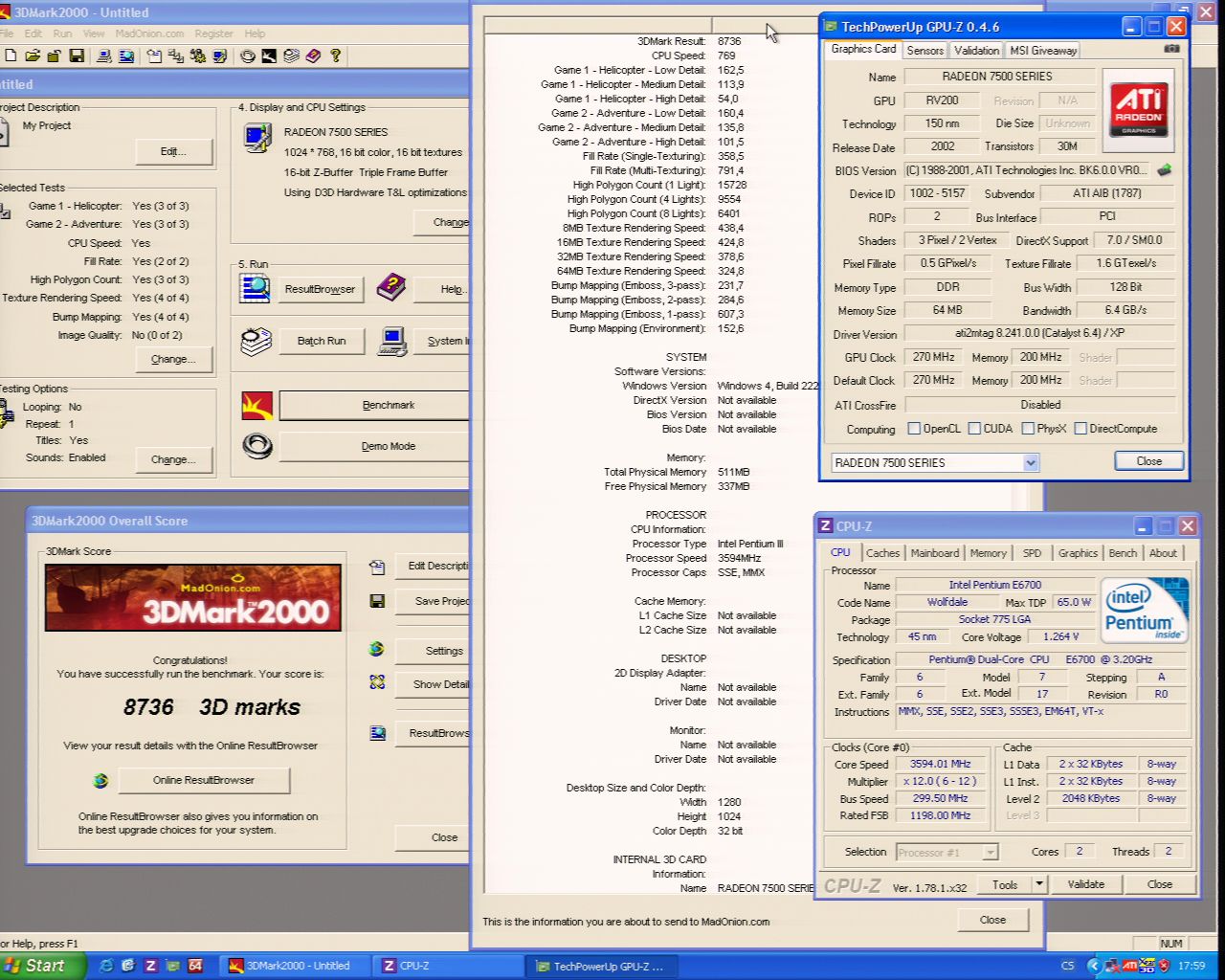Click the Edit... button in Project Description
The width and height of the screenshot is (1225, 980).
click(x=173, y=151)
